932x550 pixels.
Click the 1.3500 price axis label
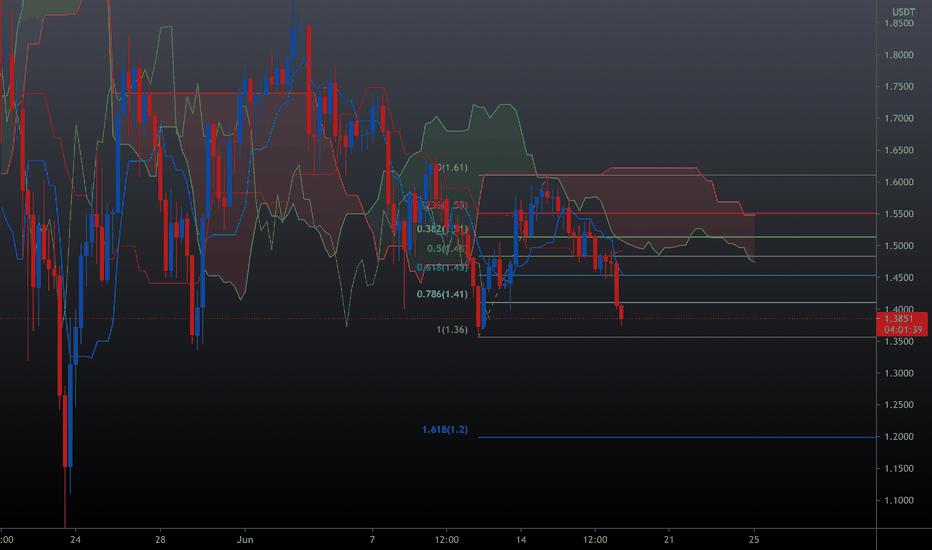(899, 341)
